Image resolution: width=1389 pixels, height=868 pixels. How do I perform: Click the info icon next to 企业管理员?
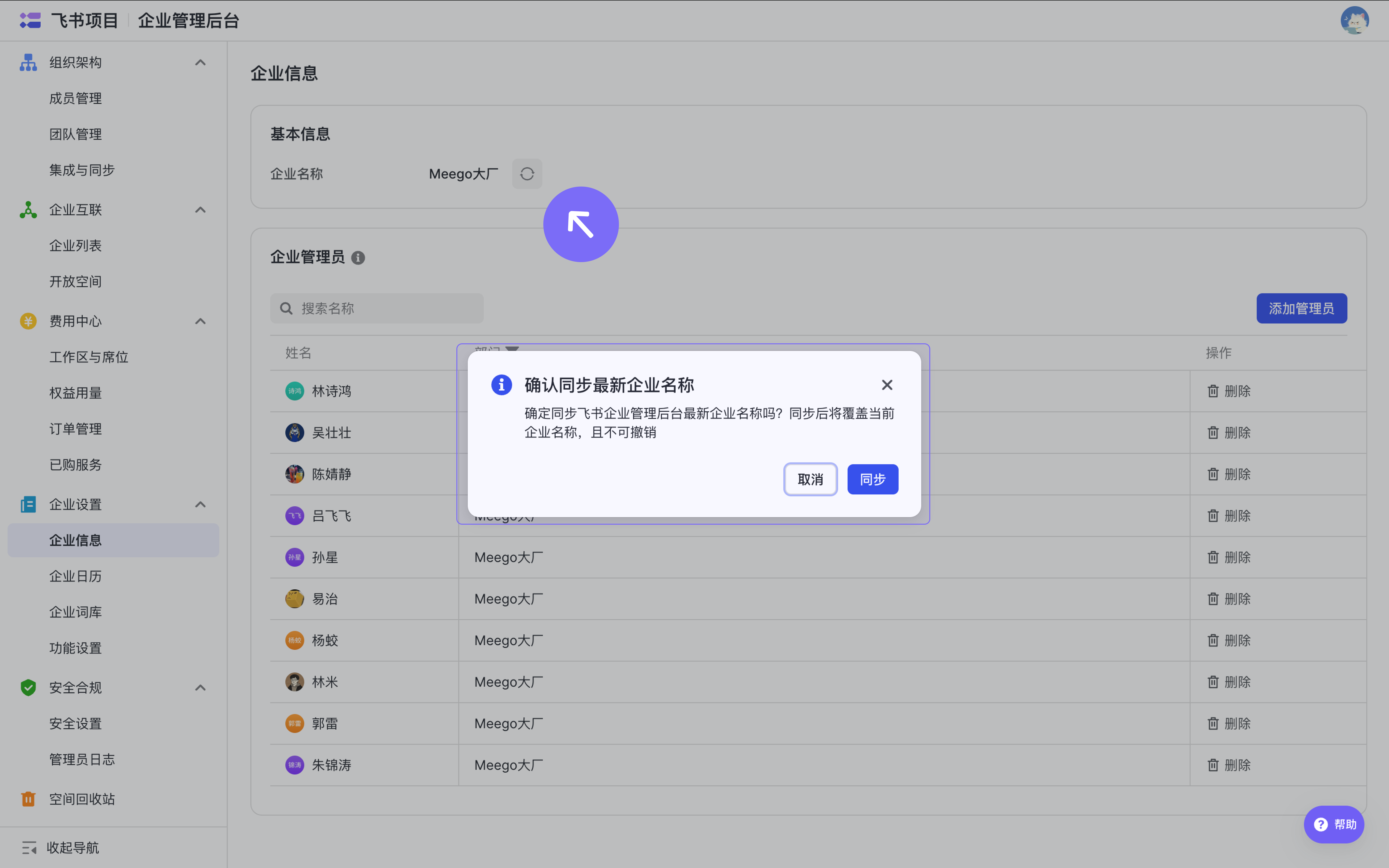click(358, 258)
